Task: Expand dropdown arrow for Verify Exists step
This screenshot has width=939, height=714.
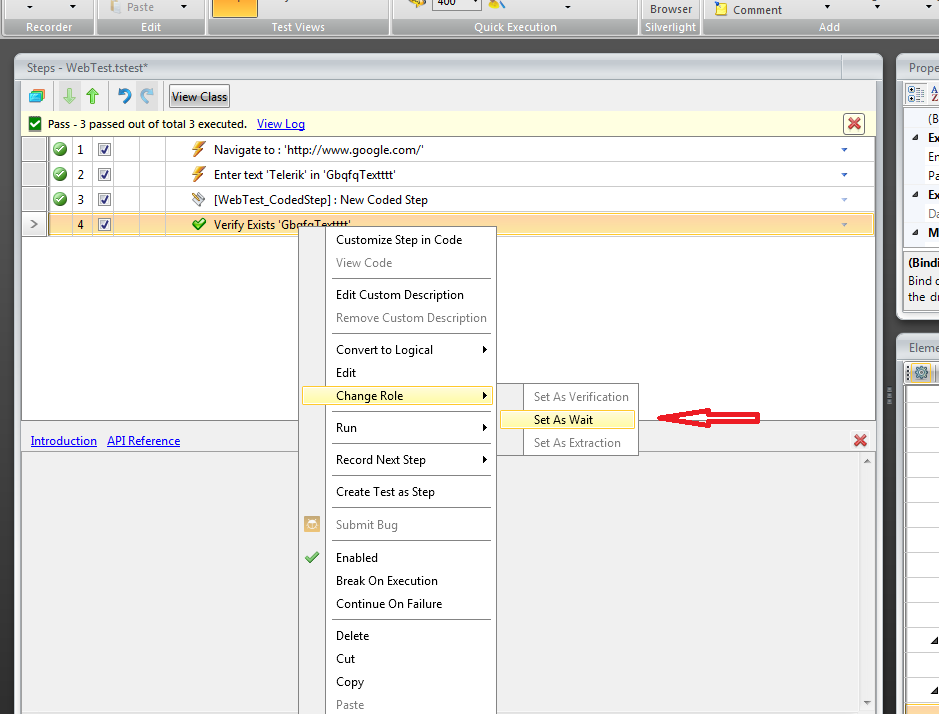Action: click(x=844, y=225)
